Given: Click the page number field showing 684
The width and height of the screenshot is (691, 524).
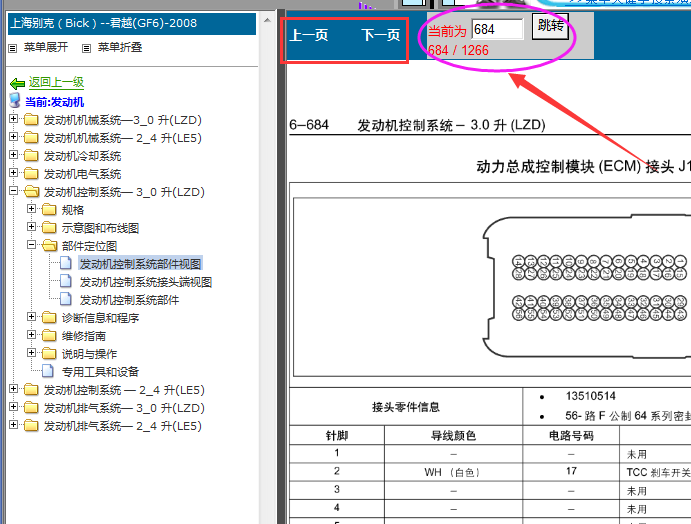Looking at the screenshot, I should [498, 30].
